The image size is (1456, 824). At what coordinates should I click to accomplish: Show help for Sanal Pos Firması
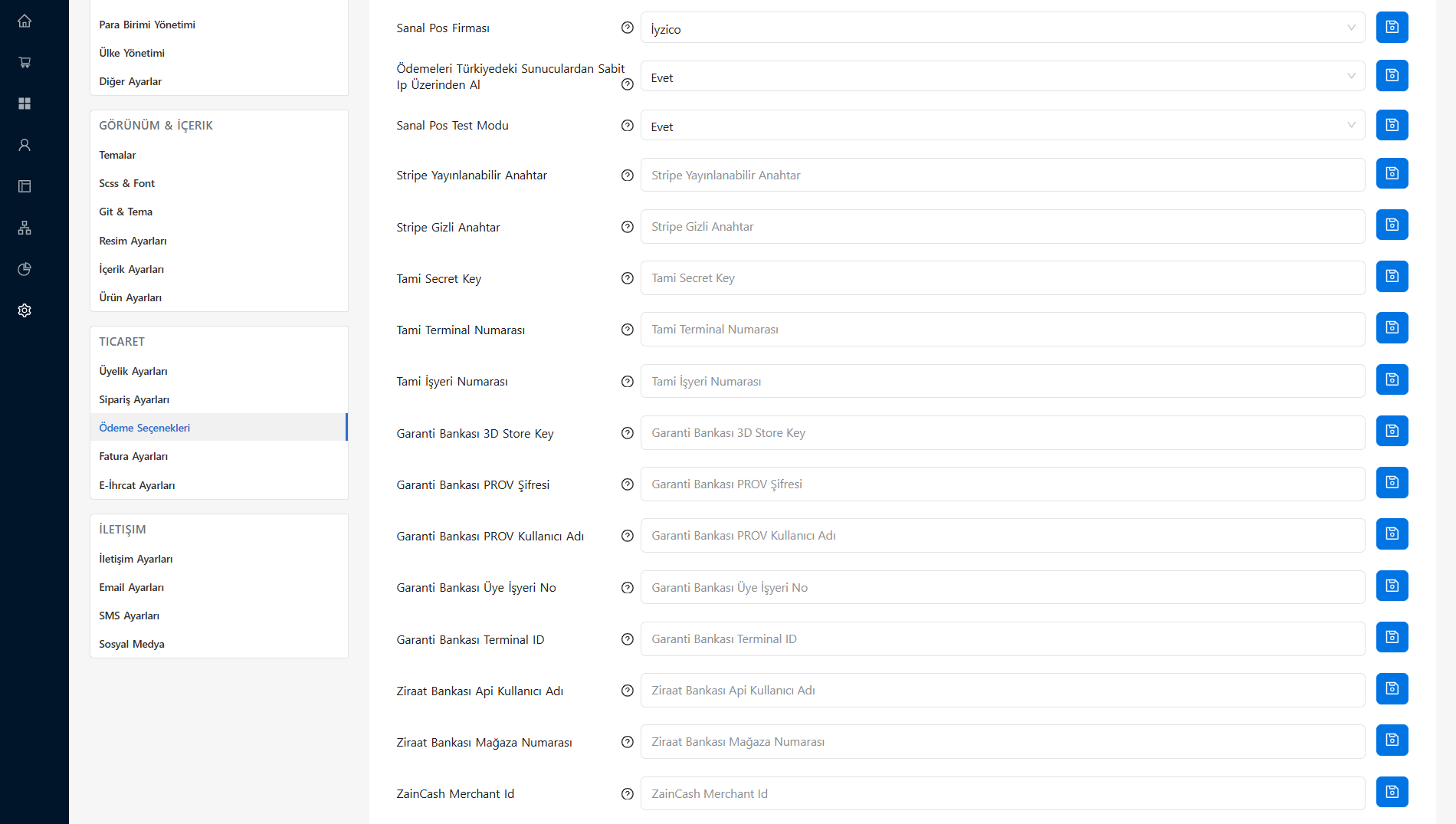(x=628, y=28)
